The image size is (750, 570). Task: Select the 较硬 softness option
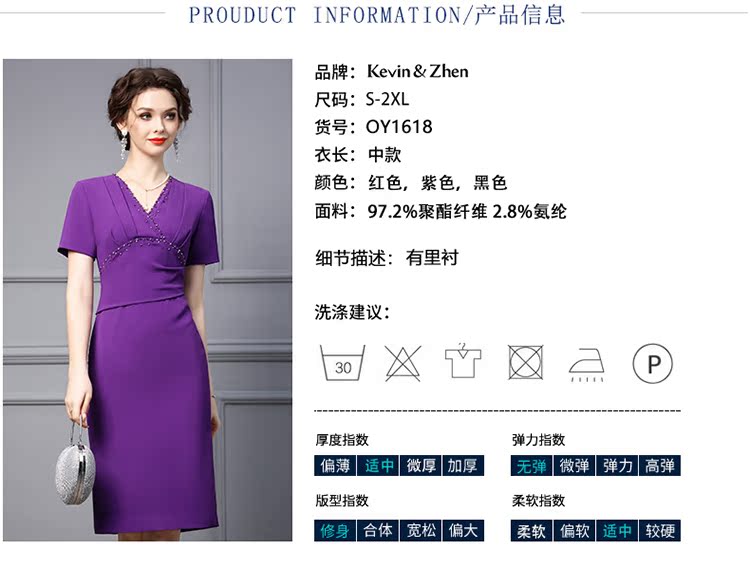[x=660, y=530]
